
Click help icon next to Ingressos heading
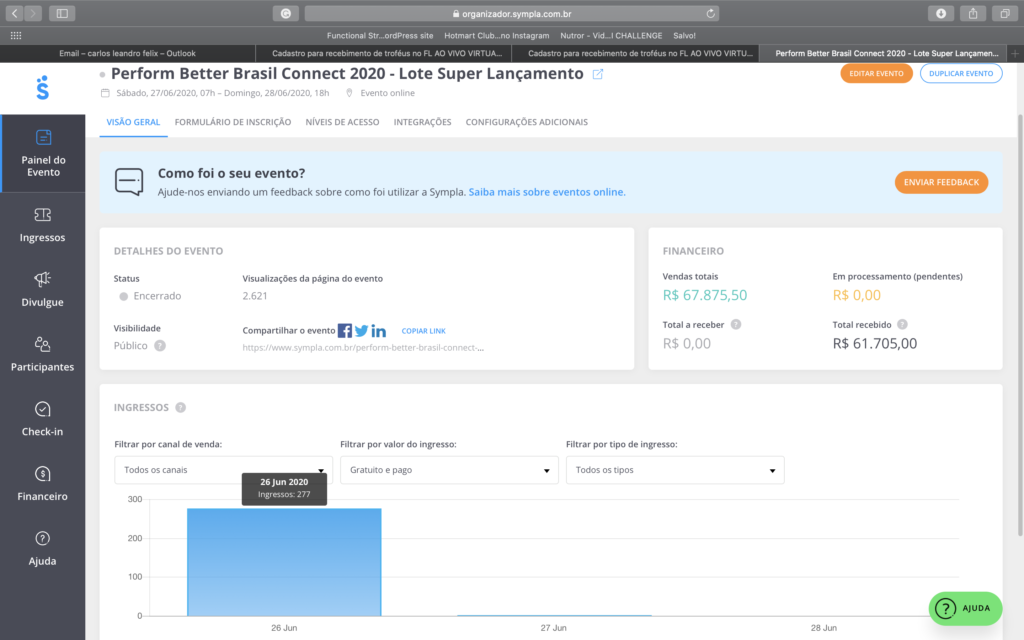tap(181, 408)
